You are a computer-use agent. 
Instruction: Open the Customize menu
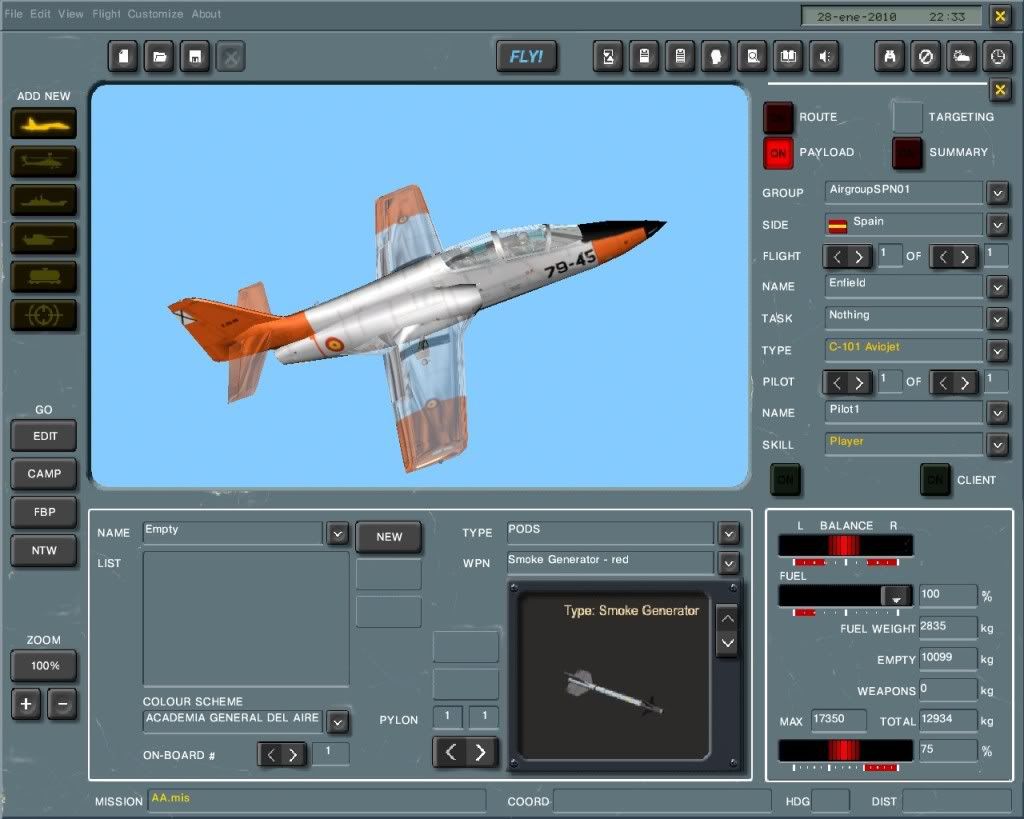(153, 14)
